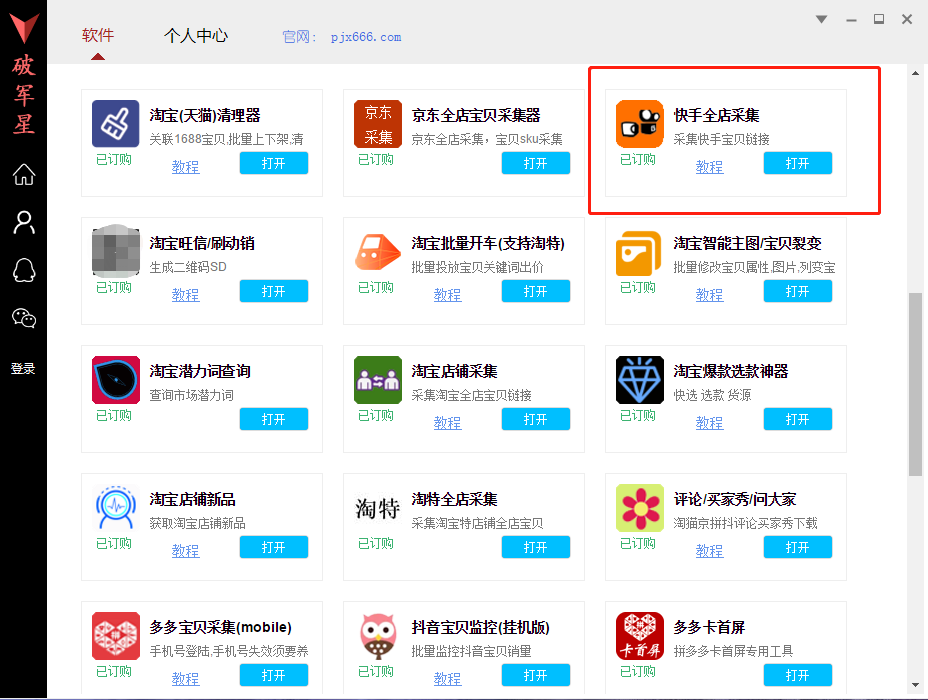Click the 淘宝潜力词查询 title text

coord(200,372)
